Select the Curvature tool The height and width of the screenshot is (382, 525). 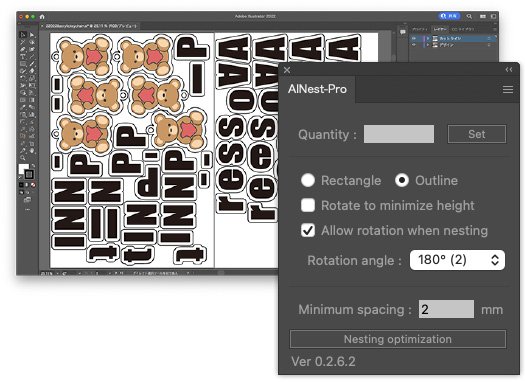[32, 50]
